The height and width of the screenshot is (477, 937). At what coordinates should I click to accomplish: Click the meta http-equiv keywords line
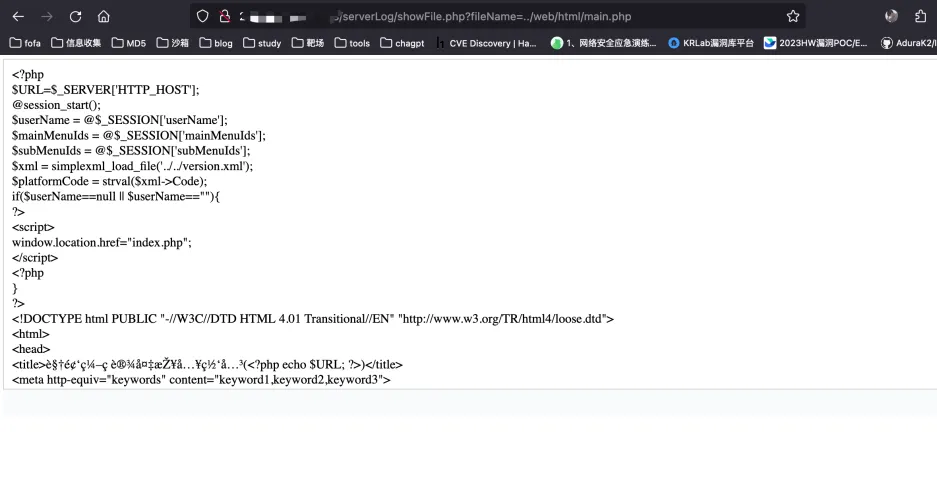[201, 380]
